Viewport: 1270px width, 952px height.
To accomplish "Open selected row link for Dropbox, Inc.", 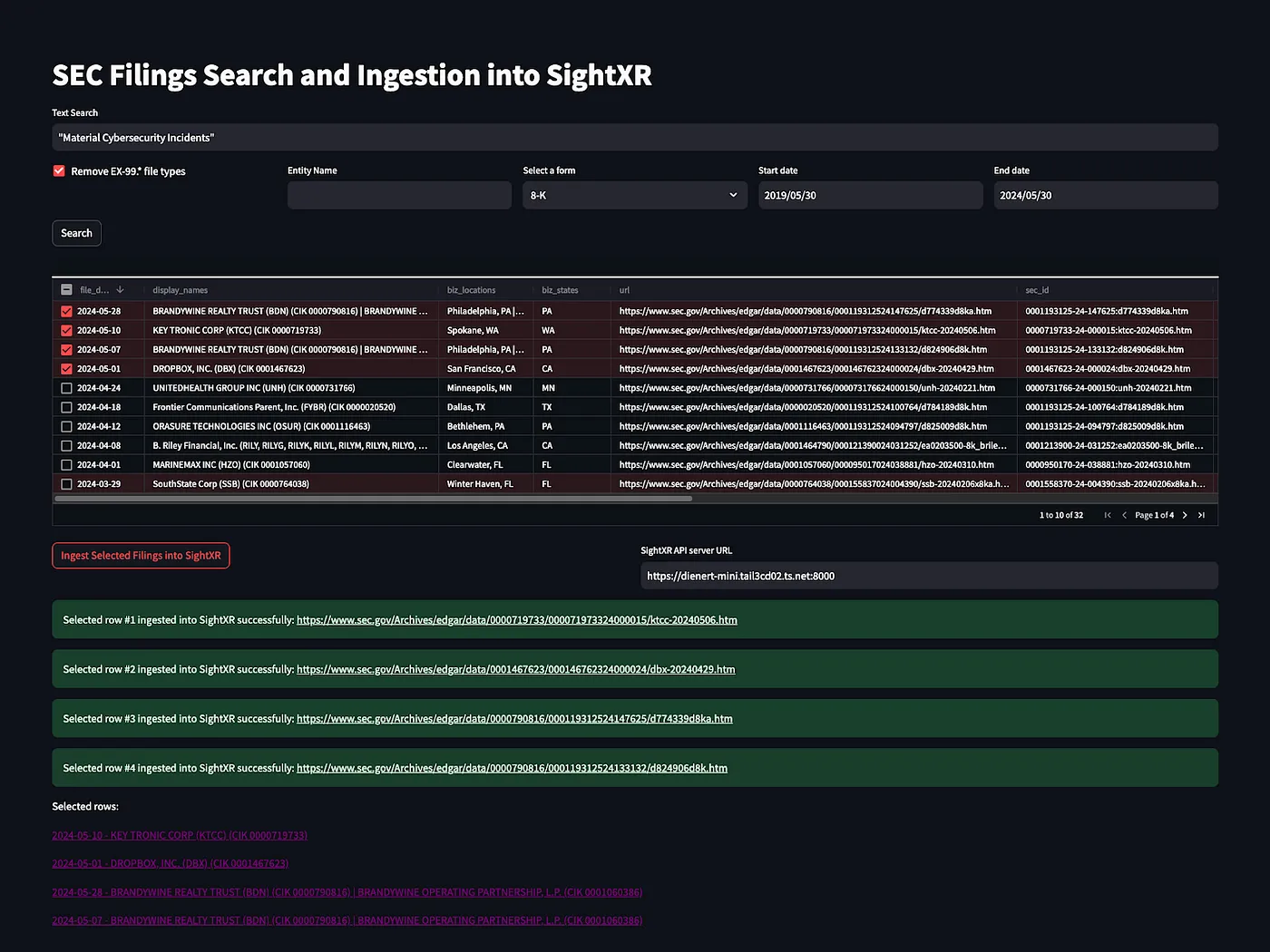I will click(x=171, y=863).
